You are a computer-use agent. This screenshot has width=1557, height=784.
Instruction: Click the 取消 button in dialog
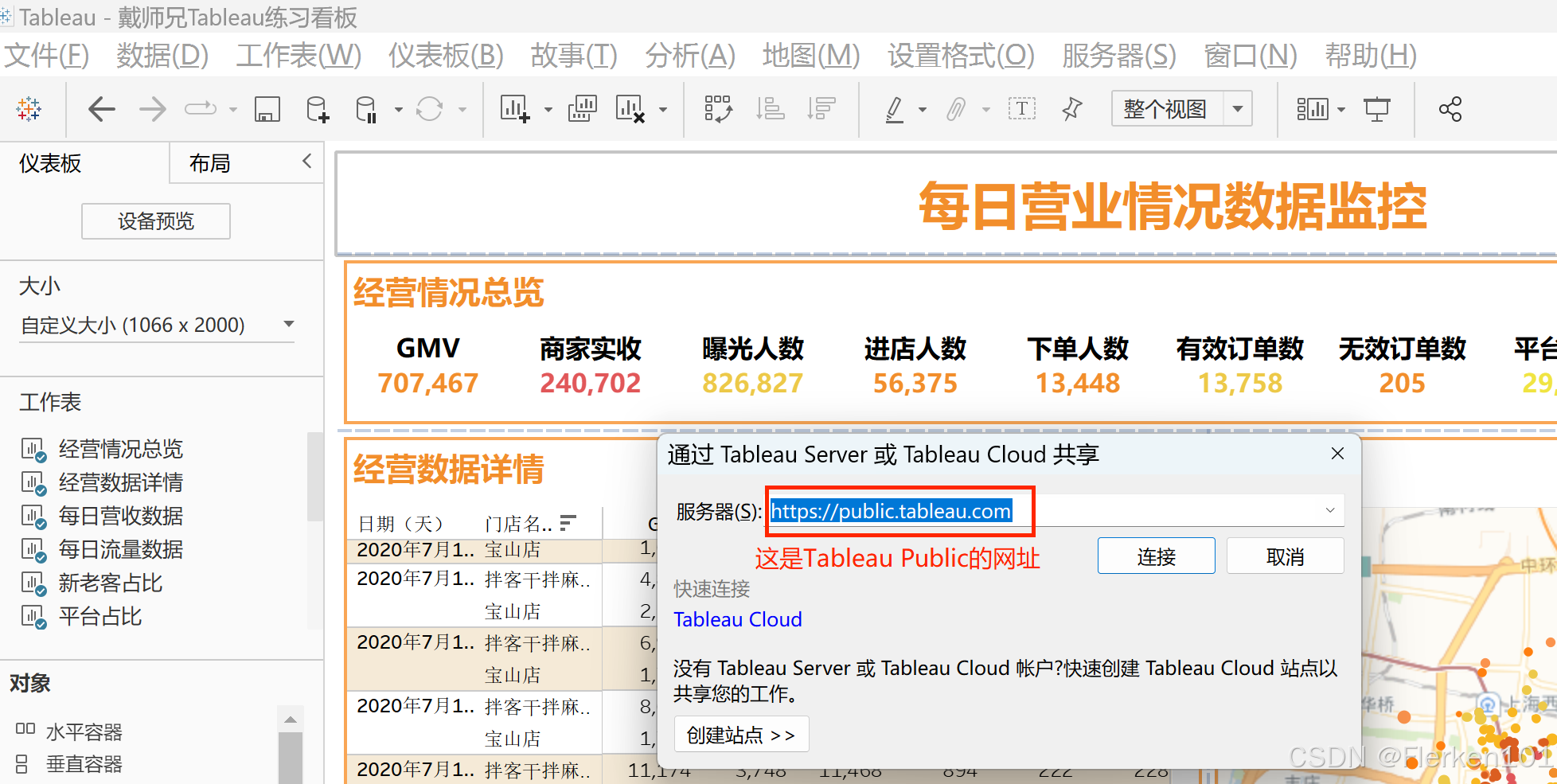[x=1285, y=556]
